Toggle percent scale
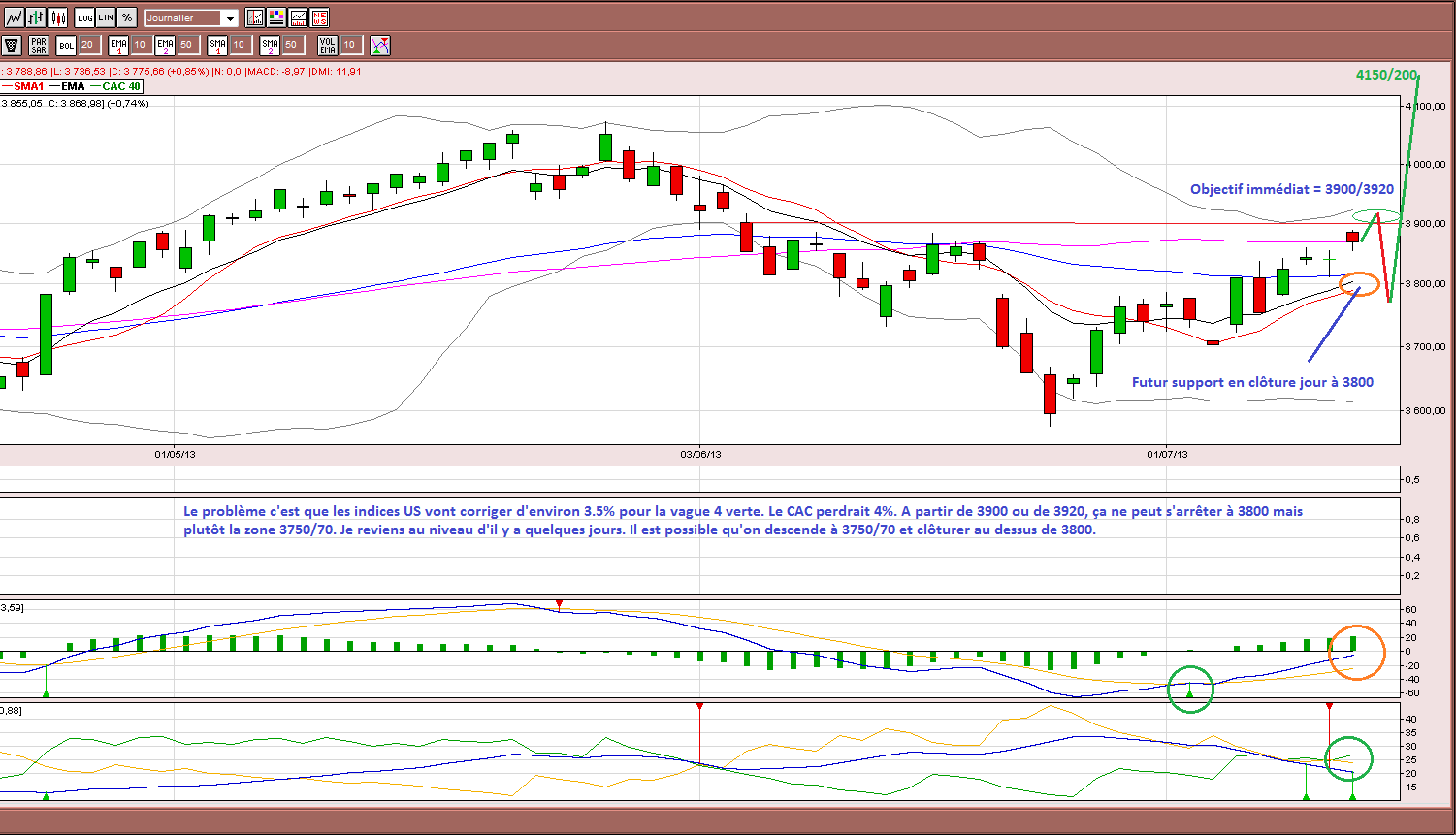Image resolution: width=1456 pixels, height=835 pixels. 127,17
